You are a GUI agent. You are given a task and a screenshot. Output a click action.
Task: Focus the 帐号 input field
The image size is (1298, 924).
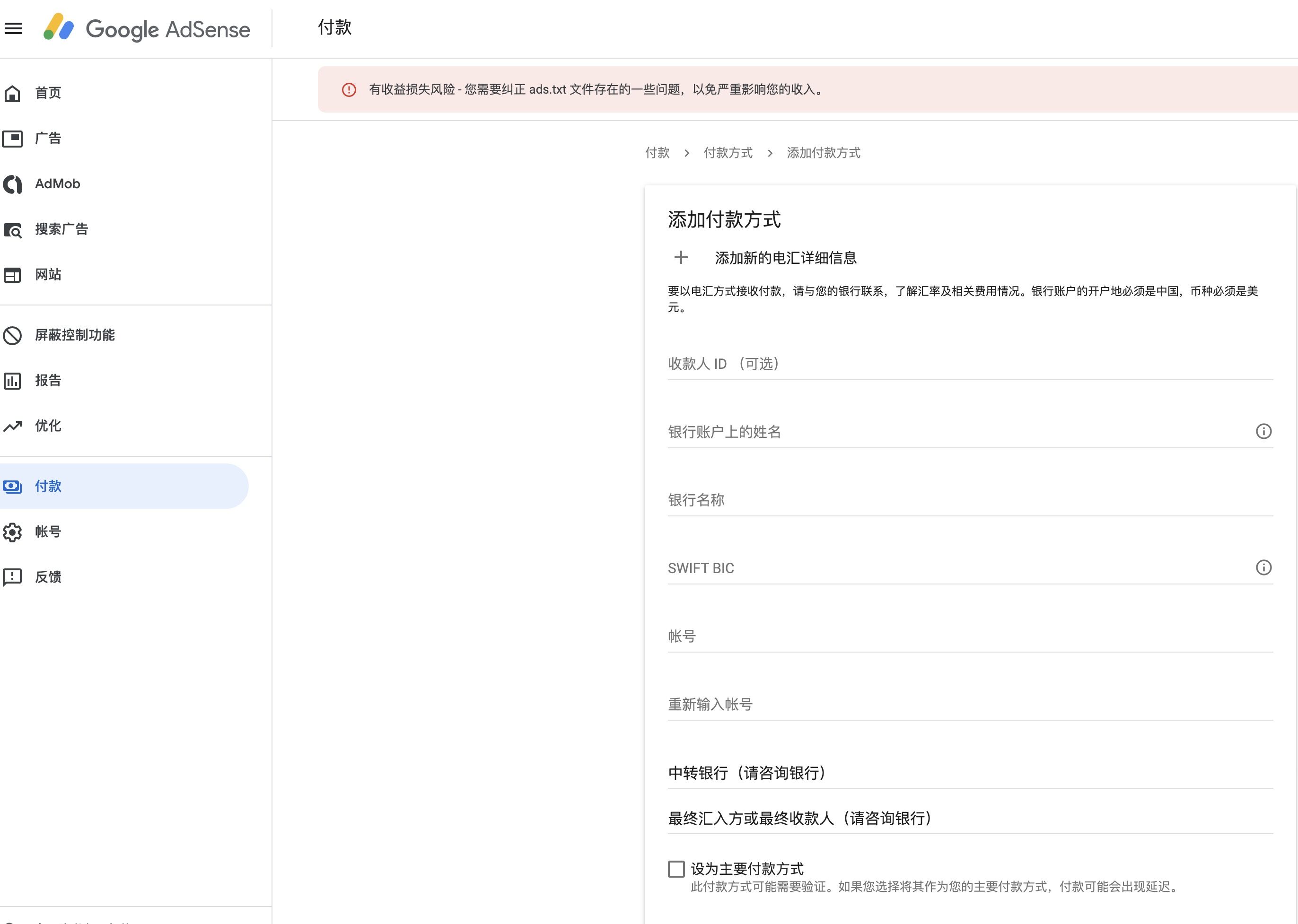[x=970, y=636]
